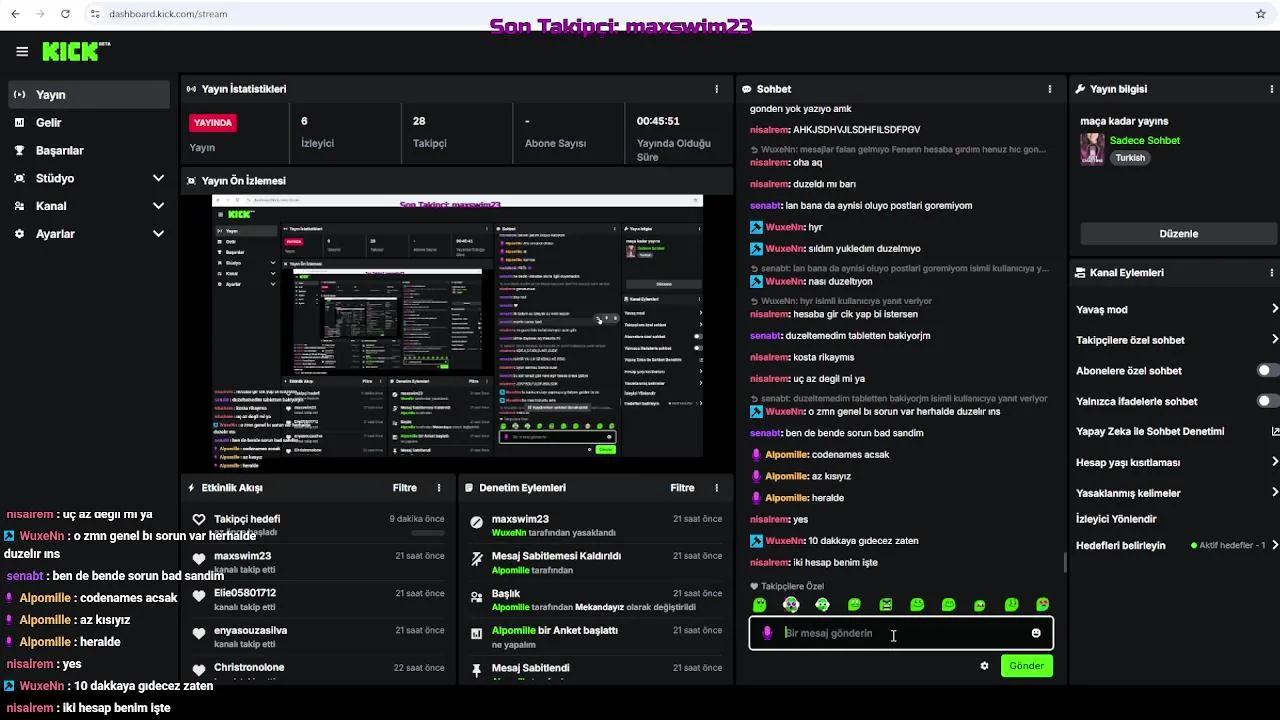Click the stream category thumbnail in Yayın bilgisi
The image size is (1280, 720).
(1092, 149)
